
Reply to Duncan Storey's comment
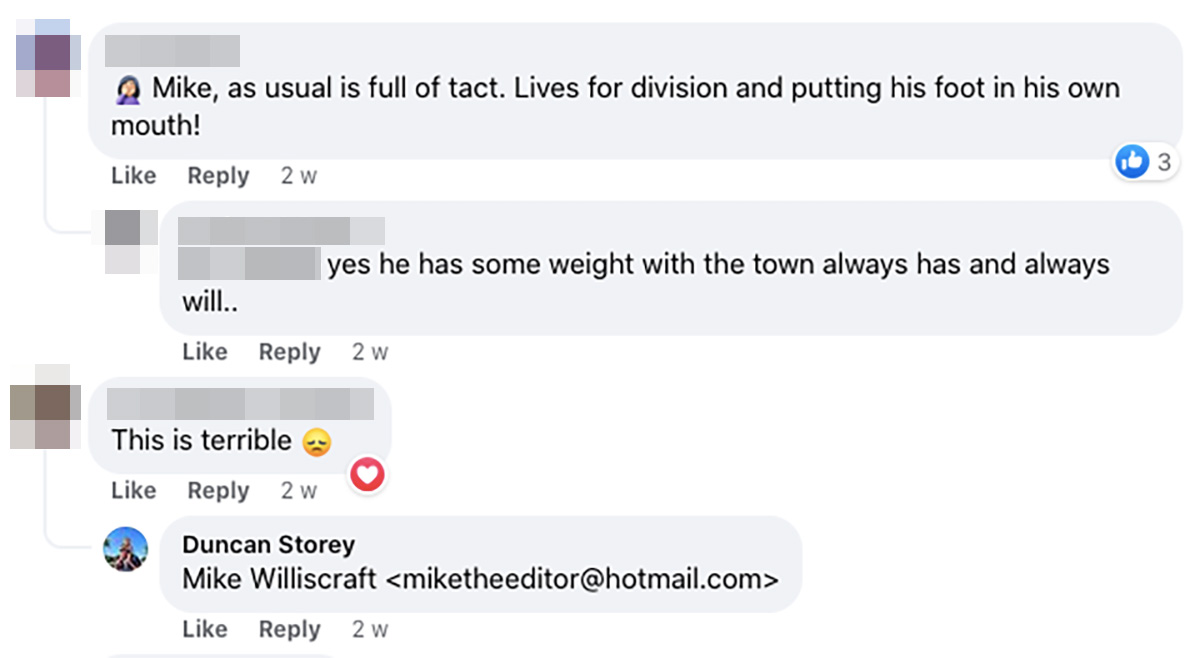tap(289, 629)
